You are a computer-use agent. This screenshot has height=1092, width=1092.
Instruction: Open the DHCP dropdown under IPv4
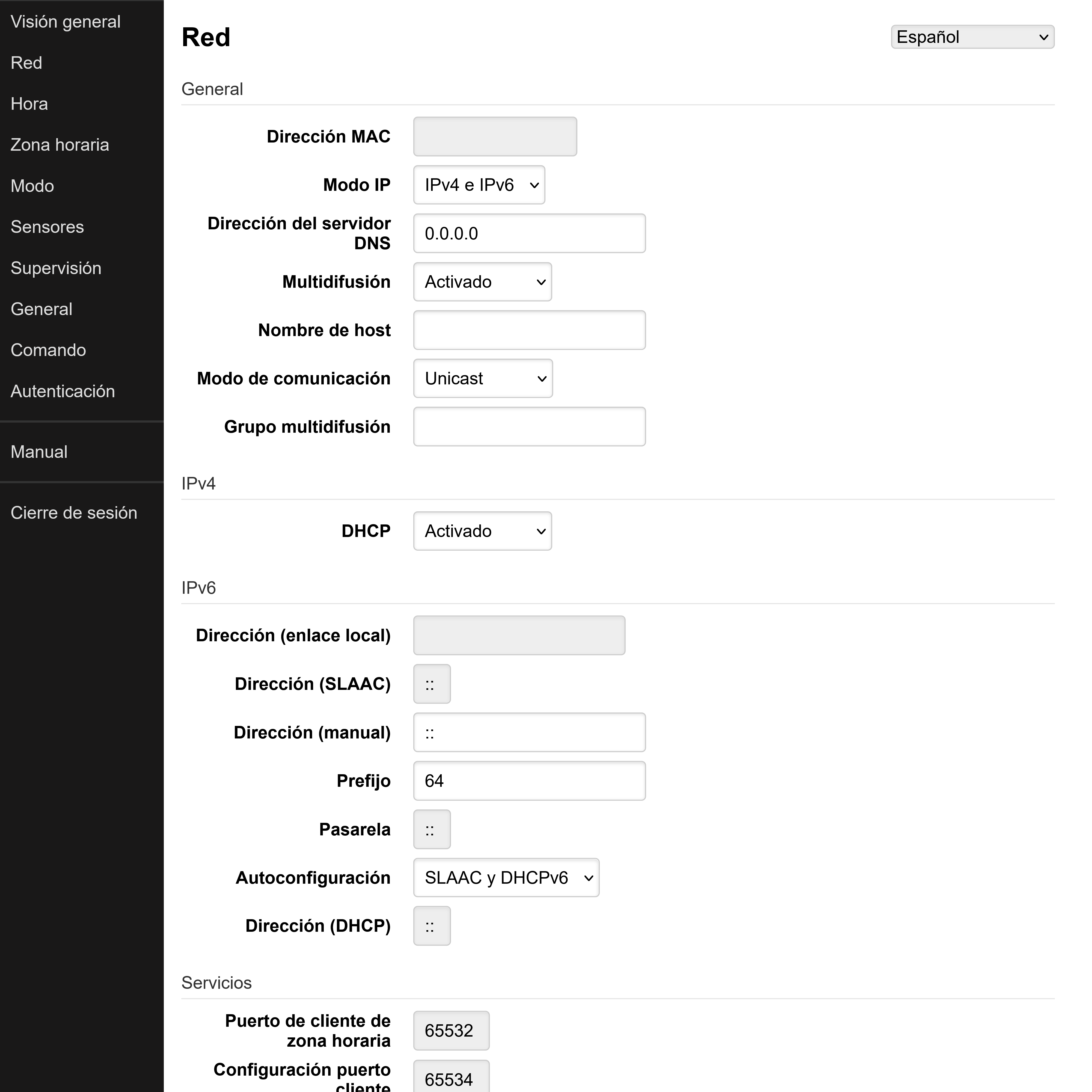point(482,530)
